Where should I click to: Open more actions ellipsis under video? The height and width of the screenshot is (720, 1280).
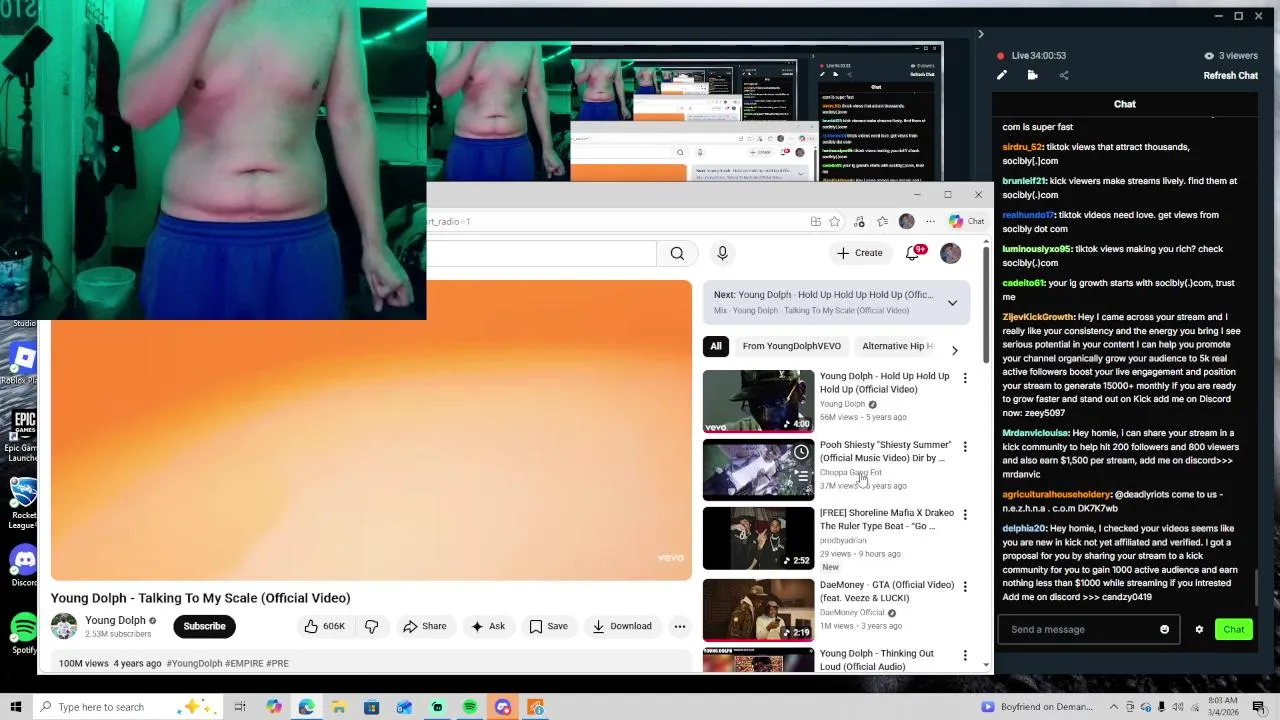680,626
